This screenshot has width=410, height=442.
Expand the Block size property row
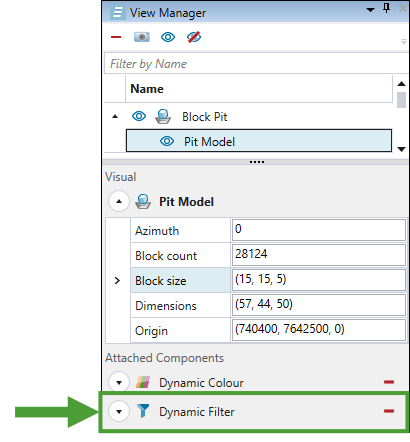117,280
